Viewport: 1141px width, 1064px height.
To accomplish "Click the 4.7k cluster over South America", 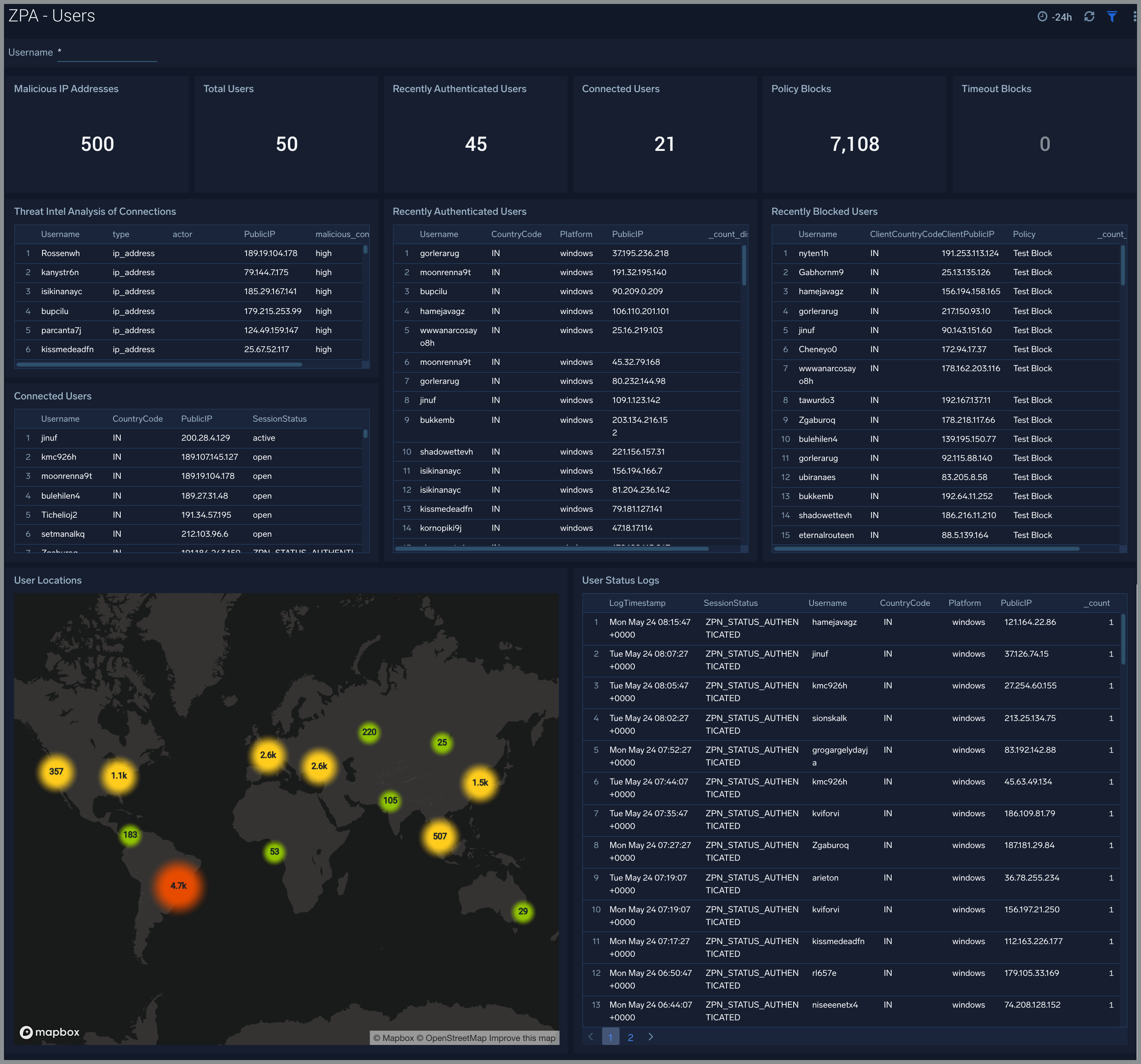I will click(x=179, y=885).
